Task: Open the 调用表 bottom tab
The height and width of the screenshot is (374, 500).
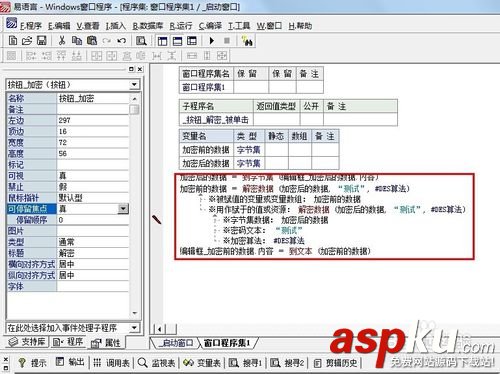Action: pos(111,362)
